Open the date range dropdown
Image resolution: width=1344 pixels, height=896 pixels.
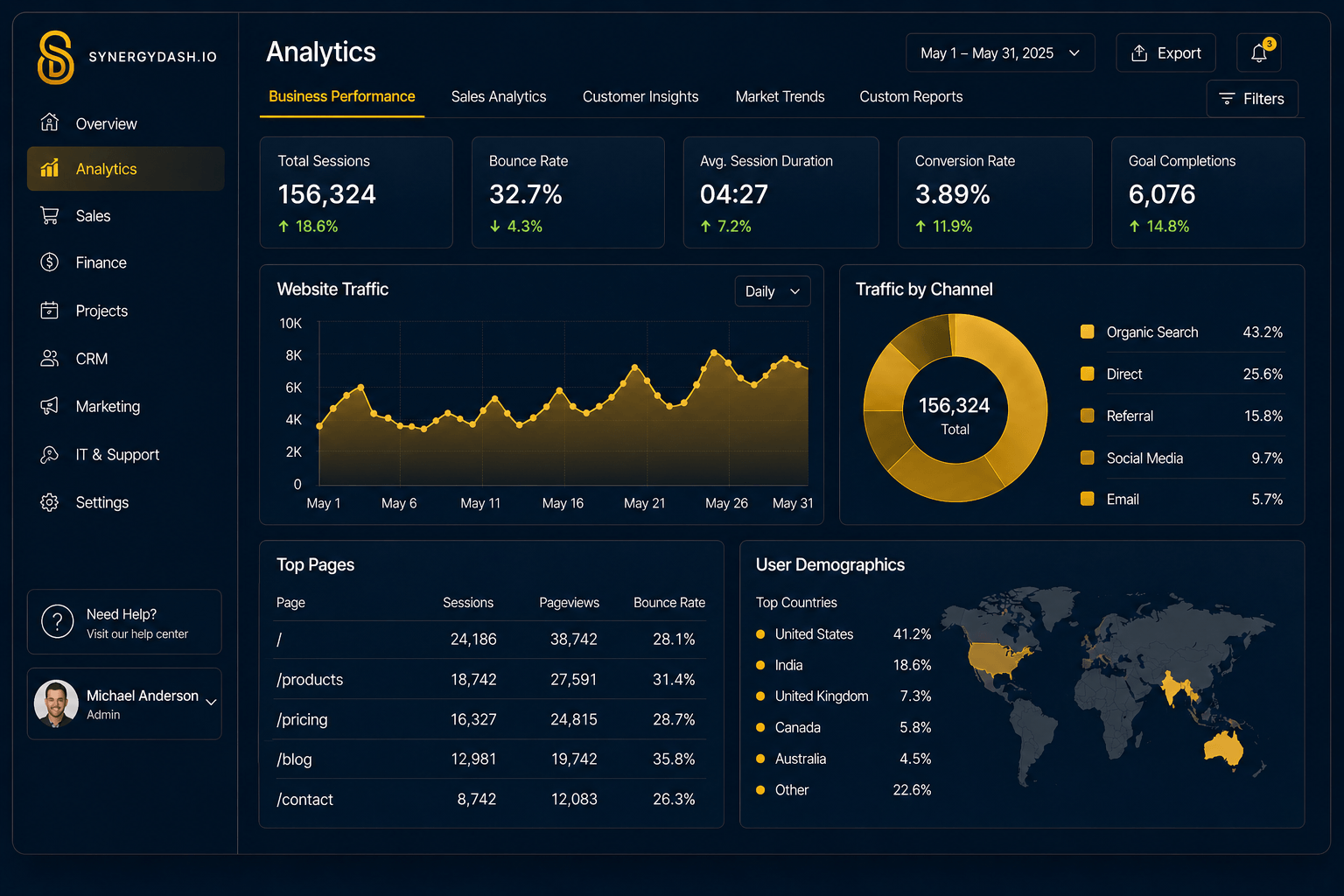point(1000,52)
